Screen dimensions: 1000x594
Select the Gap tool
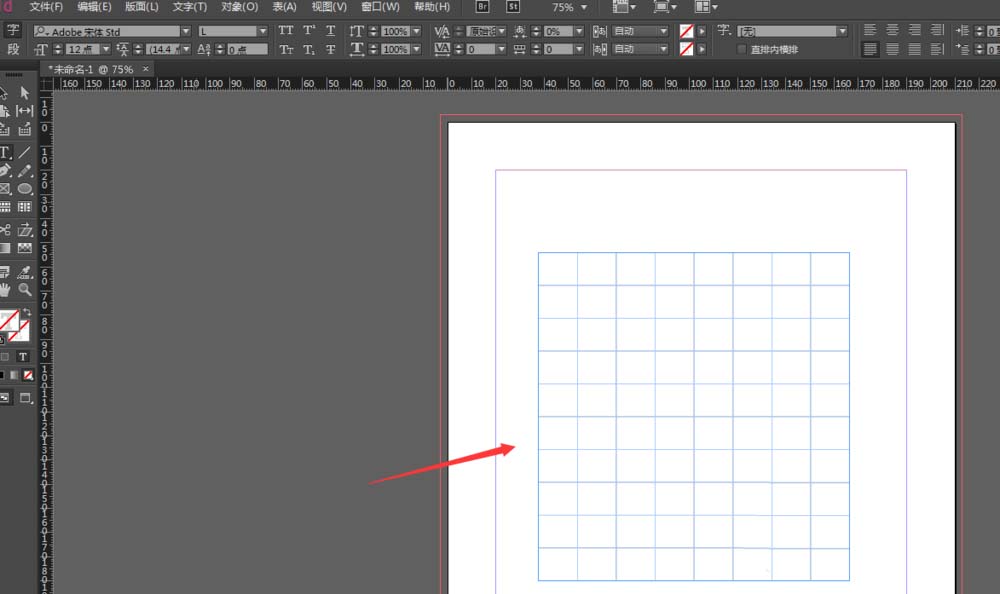24,111
